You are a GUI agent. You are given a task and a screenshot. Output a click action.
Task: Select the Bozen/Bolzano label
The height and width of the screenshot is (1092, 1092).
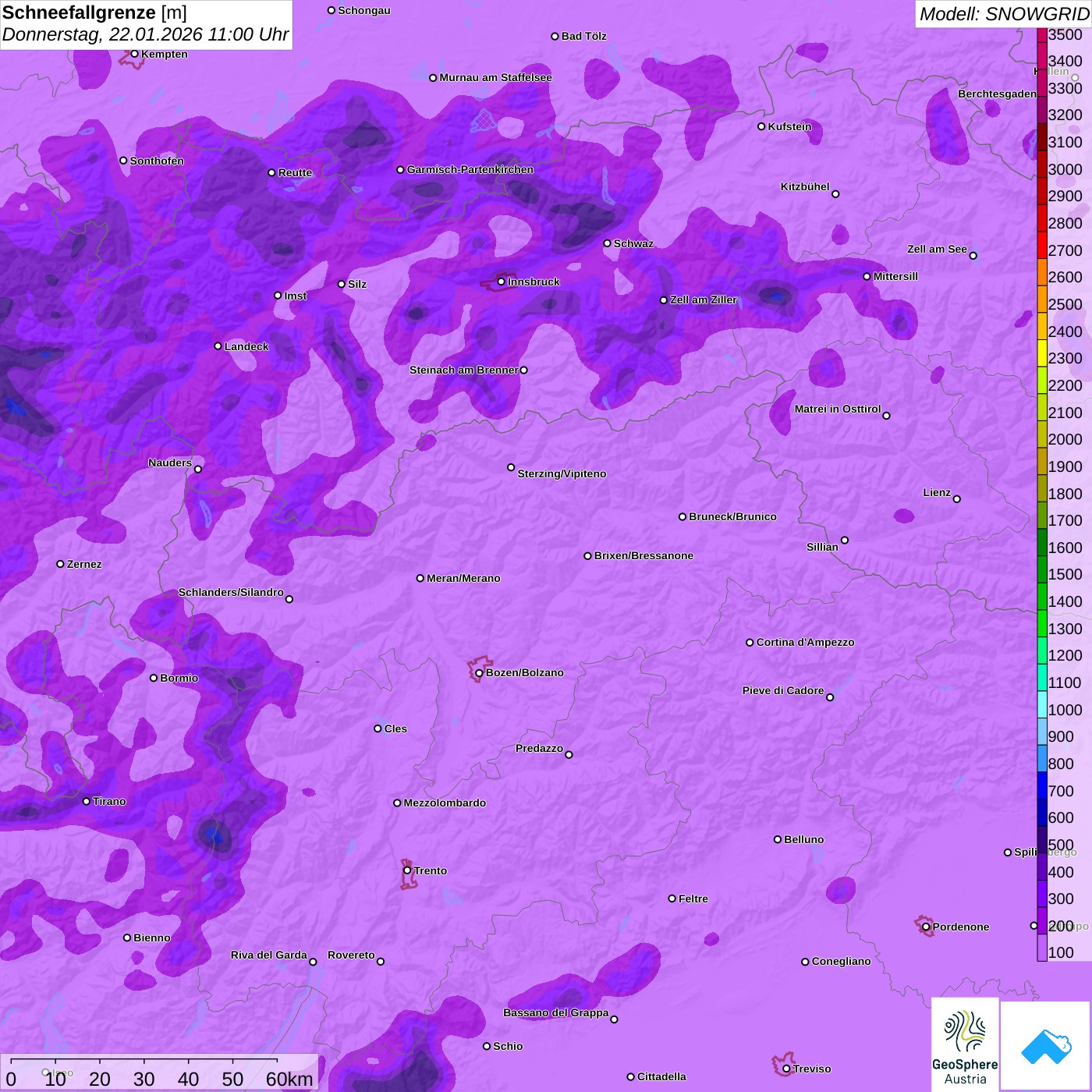click(x=525, y=672)
